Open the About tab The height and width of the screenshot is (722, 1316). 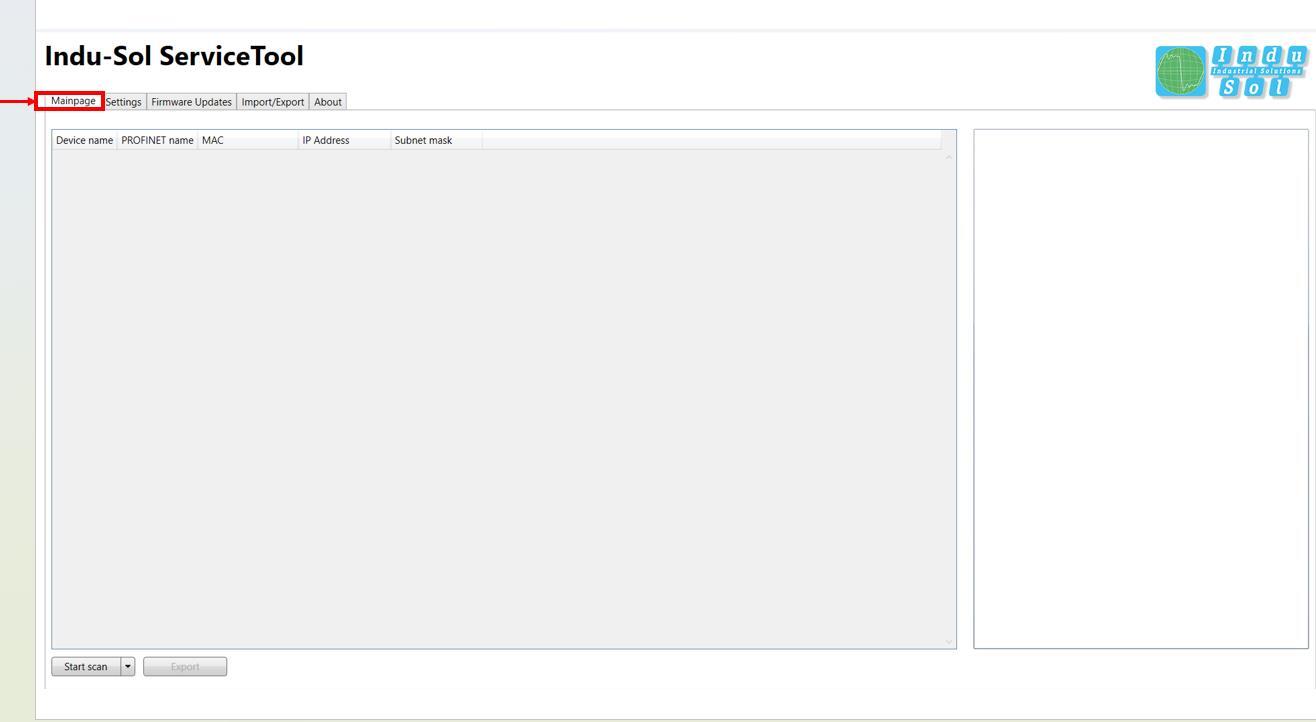coord(328,102)
